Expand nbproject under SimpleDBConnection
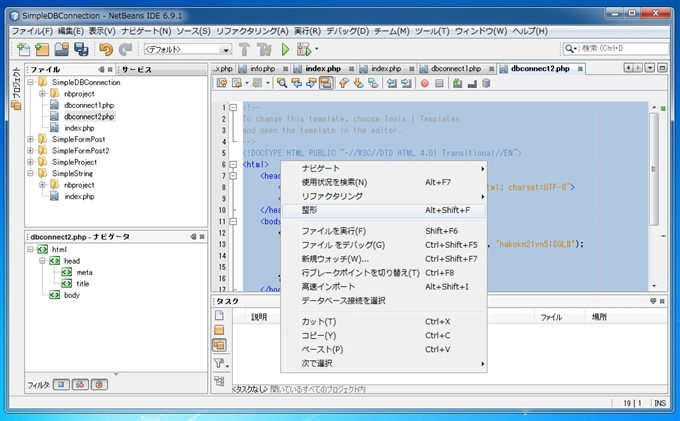Screen dimensions: 680x421 pyautogui.click(x=42, y=94)
